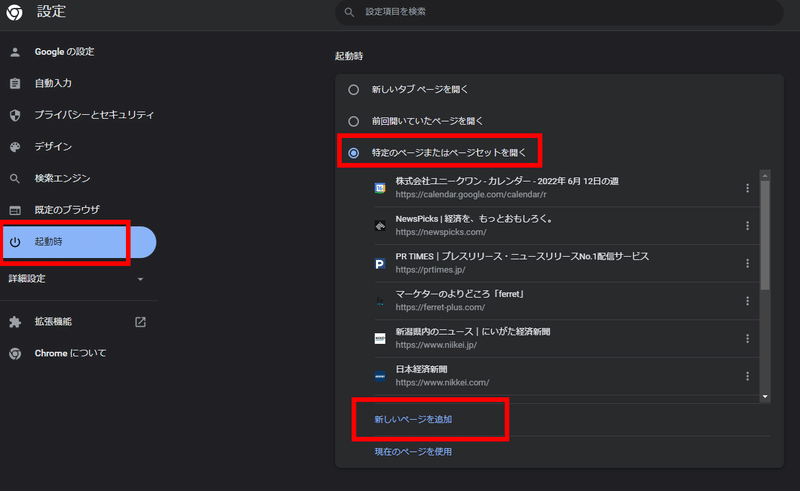Open the 自動入力 section
800x491 pixels.
(x=53, y=83)
